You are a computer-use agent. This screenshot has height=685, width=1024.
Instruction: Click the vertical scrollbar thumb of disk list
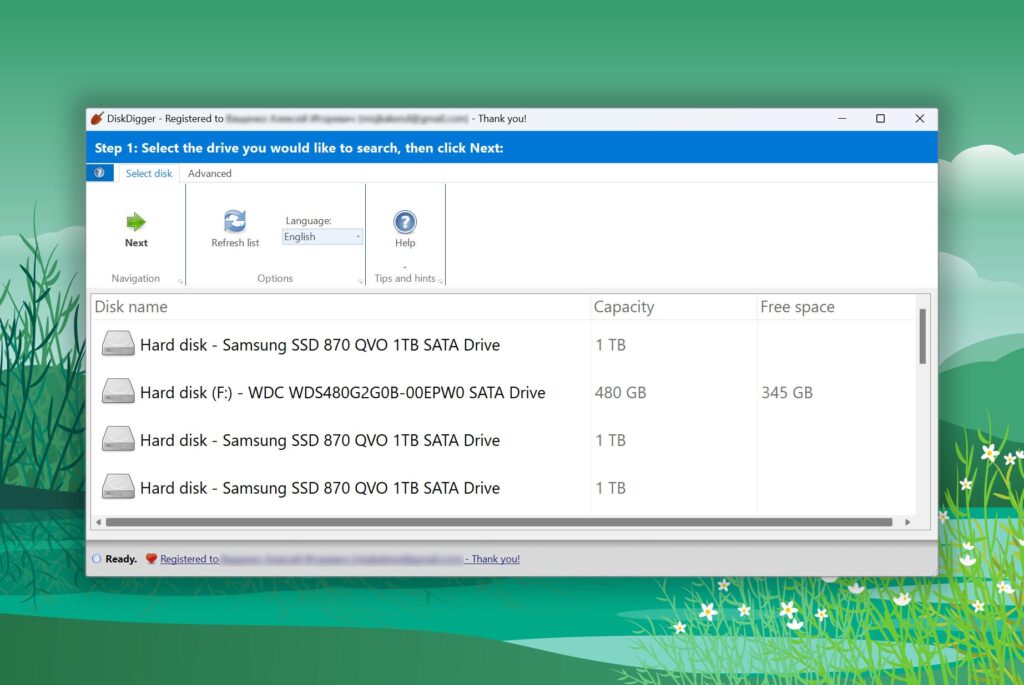point(923,336)
